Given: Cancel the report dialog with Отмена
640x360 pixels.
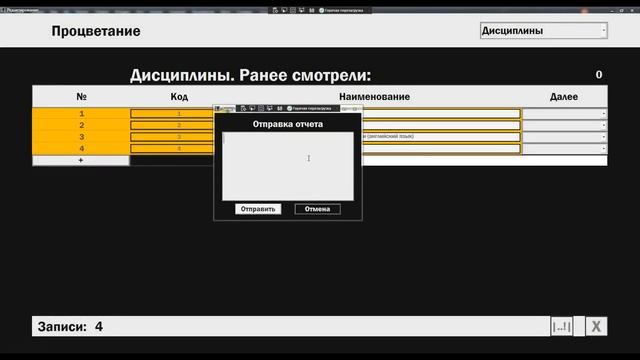Looking at the screenshot, I should 318,209.
